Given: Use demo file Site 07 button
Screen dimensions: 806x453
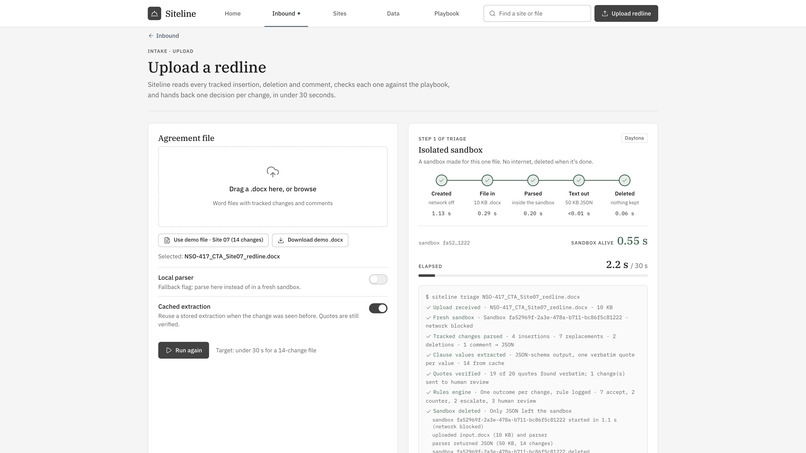Looking at the screenshot, I should click(x=213, y=240).
